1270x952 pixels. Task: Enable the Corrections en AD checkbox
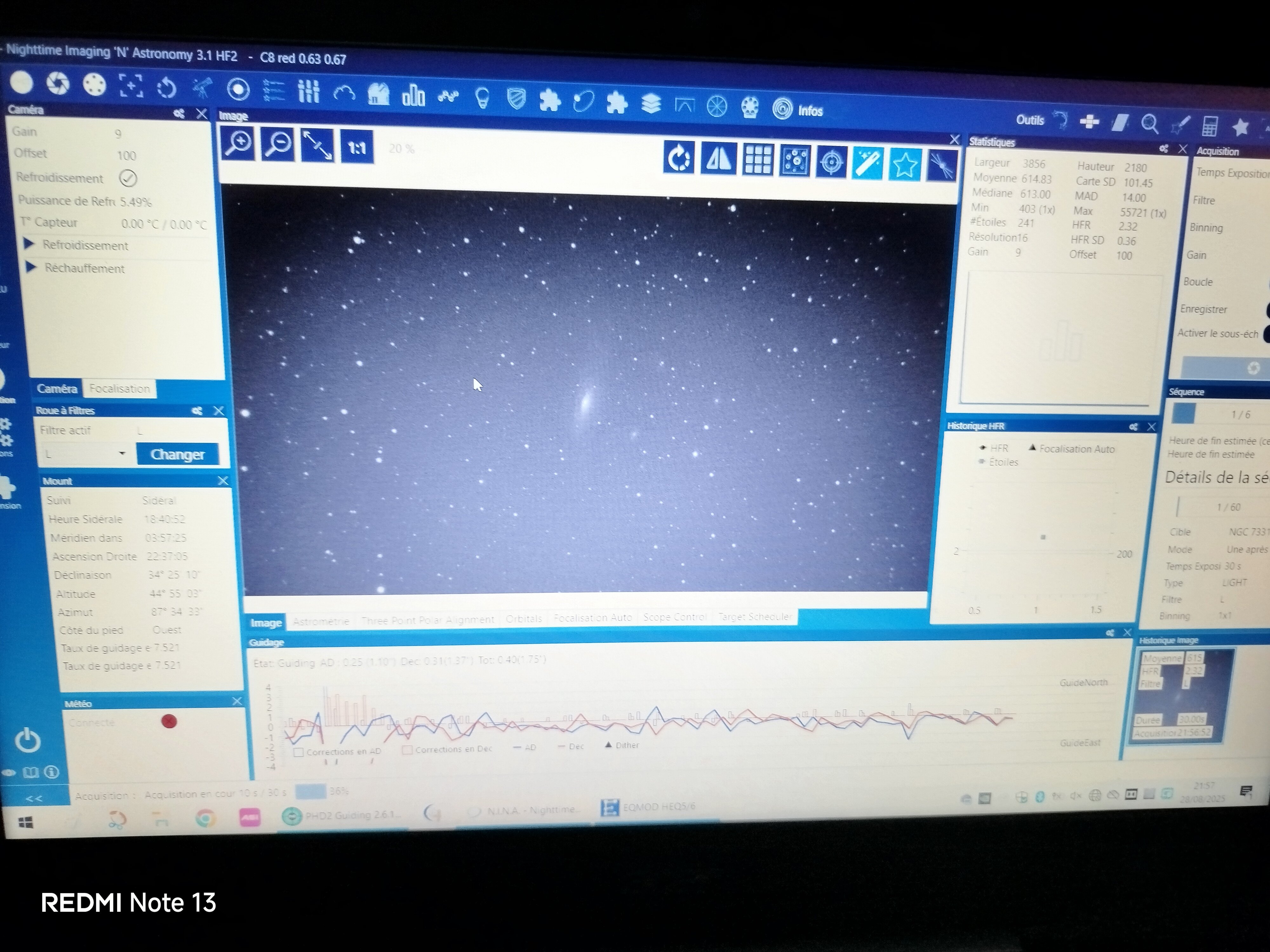tap(298, 752)
